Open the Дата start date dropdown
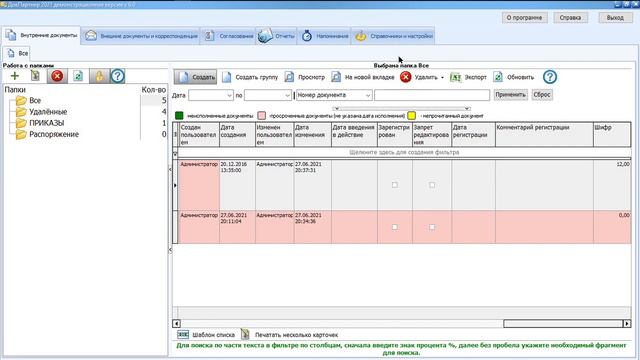The height and width of the screenshot is (360, 640). (x=229, y=96)
